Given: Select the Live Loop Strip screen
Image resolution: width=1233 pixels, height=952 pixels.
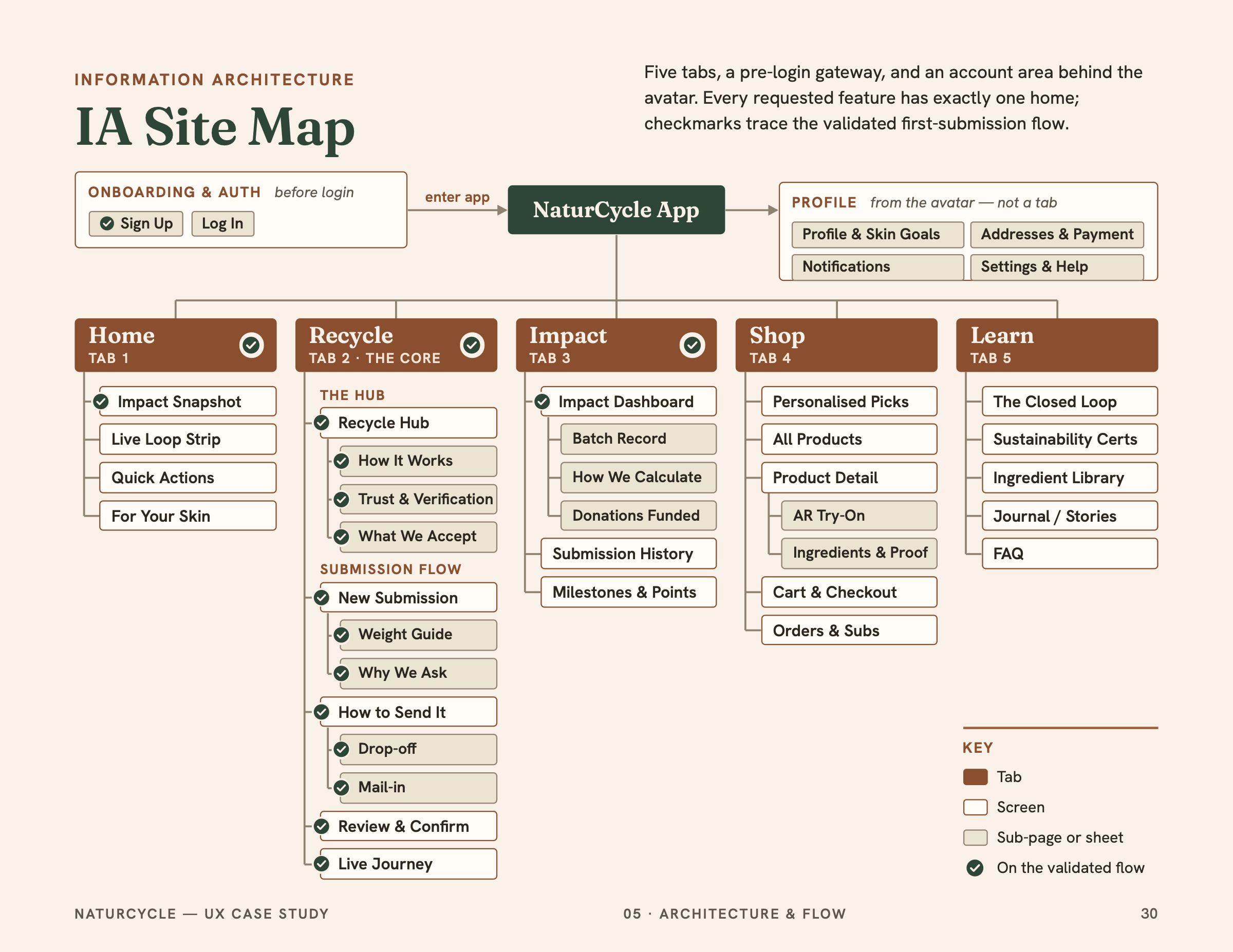Looking at the screenshot, I should [188, 439].
